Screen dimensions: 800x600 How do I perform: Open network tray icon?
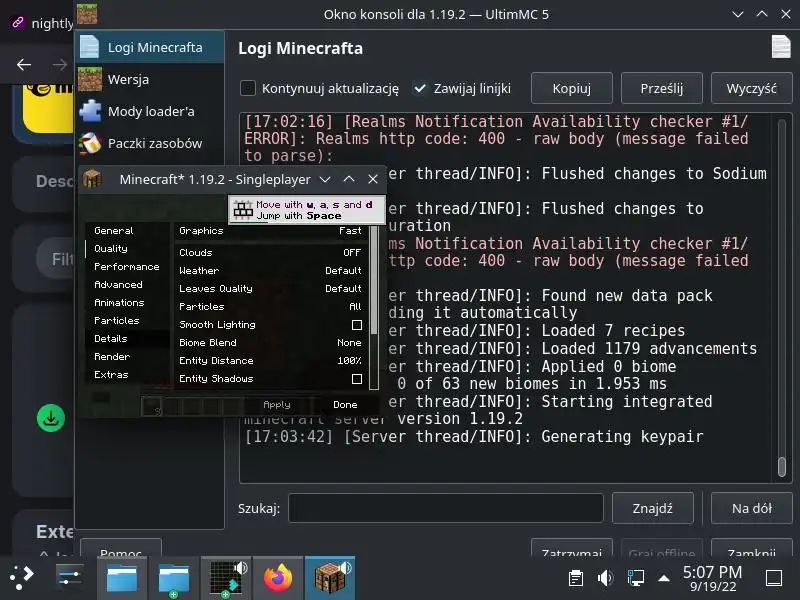[635, 578]
